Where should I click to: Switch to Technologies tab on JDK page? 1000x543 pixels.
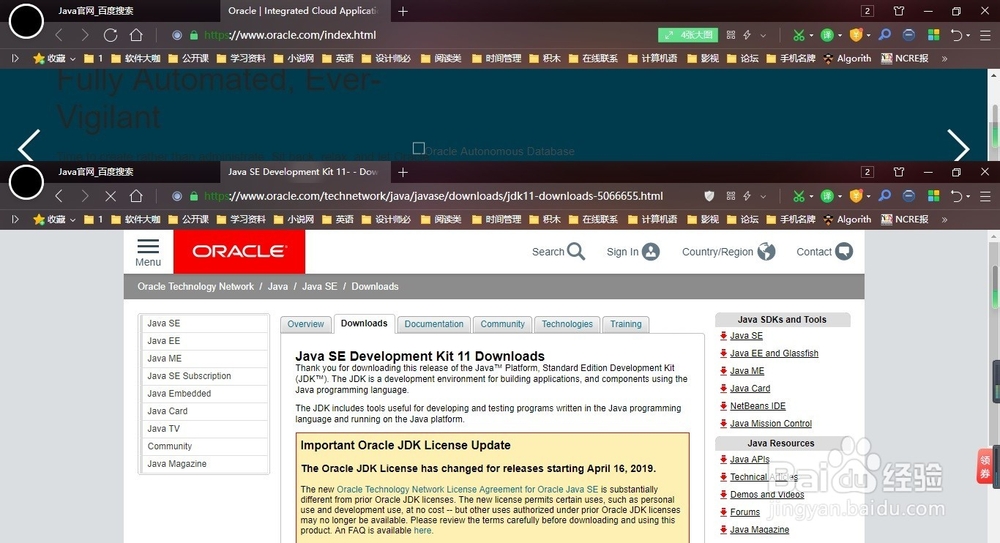[567, 324]
